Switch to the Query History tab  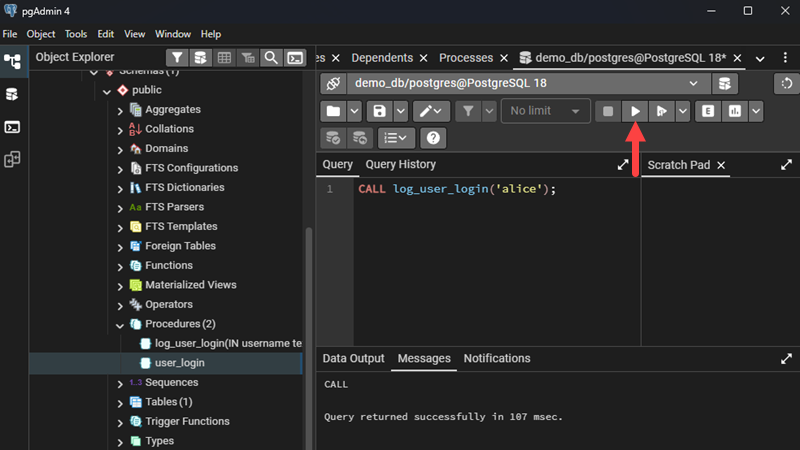point(401,164)
